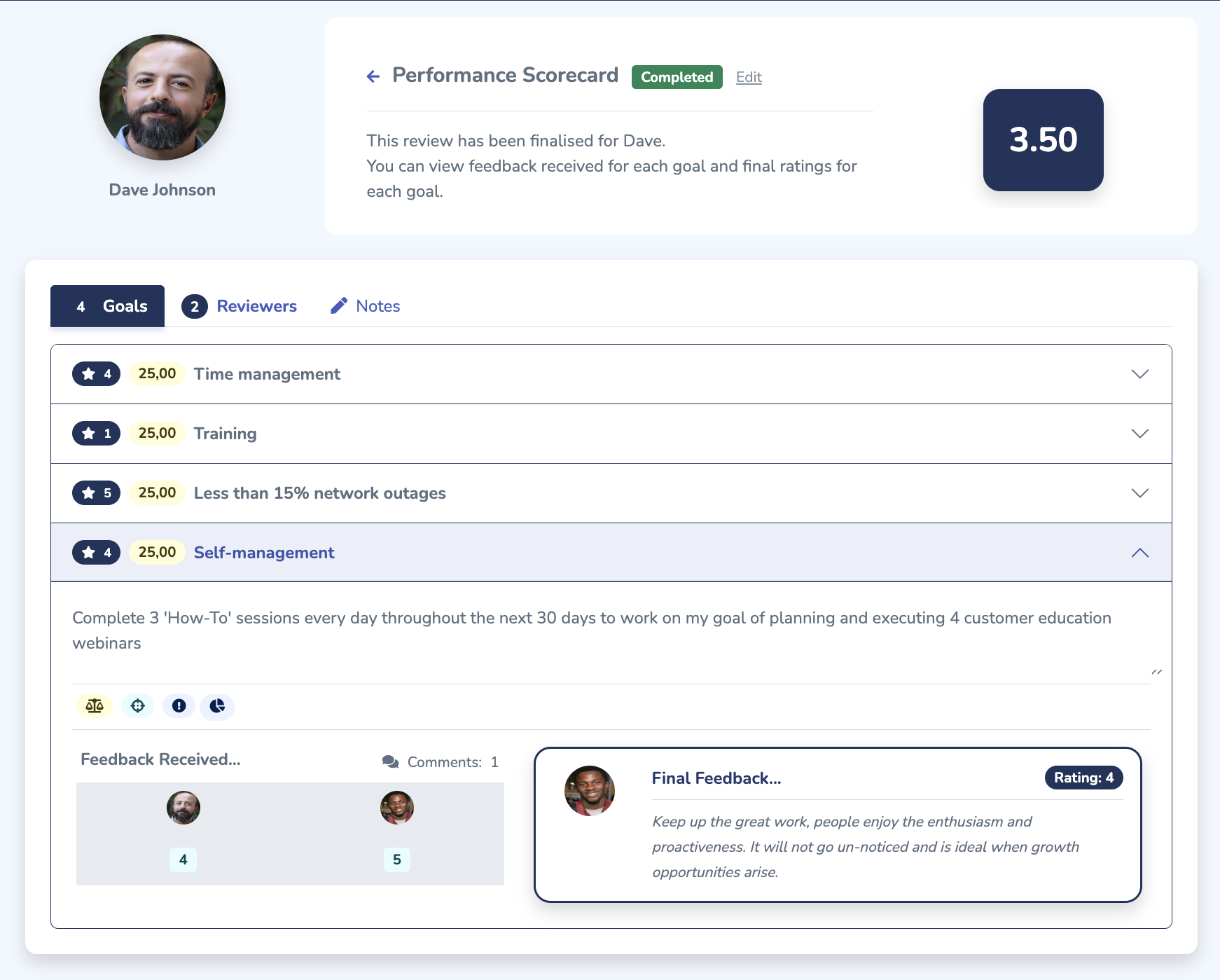1220x980 pixels.
Task: Click the Rating: 4 badge
Action: [x=1084, y=778]
